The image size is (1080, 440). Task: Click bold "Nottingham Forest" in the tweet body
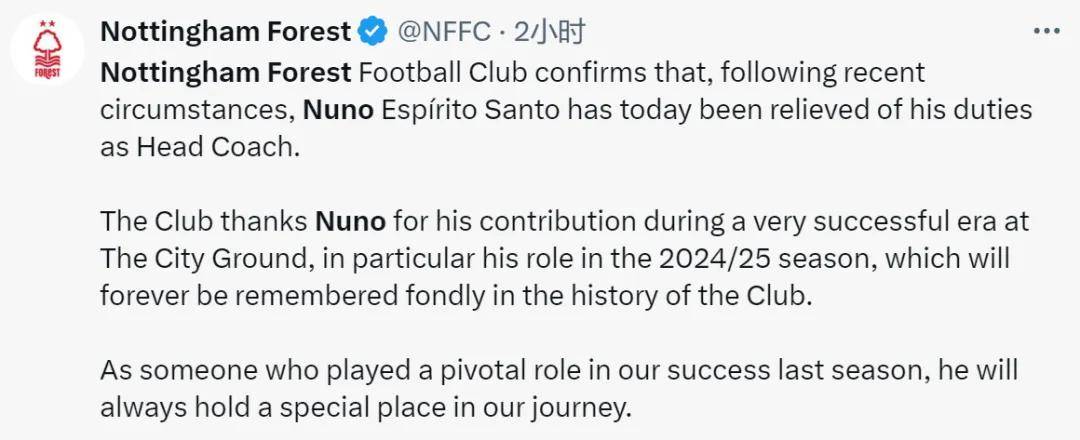[226, 73]
